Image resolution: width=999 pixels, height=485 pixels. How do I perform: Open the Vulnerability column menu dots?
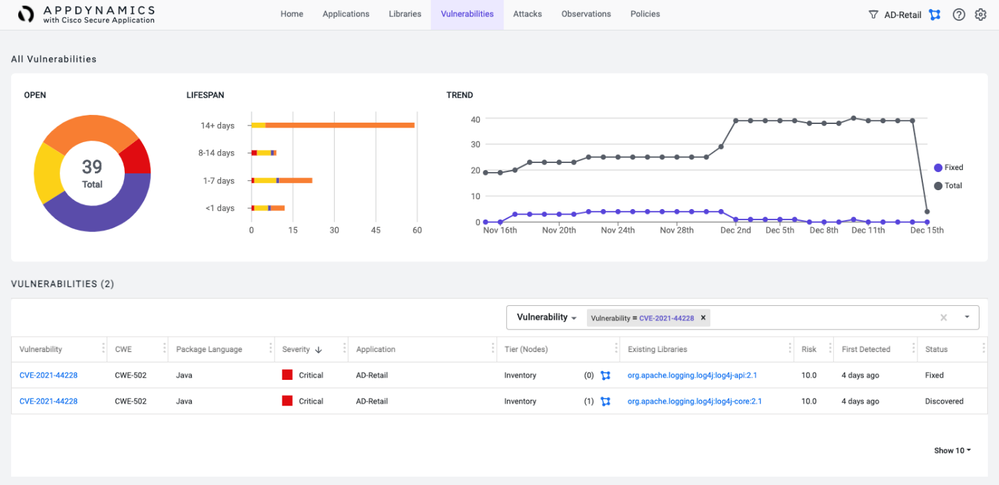pos(103,349)
